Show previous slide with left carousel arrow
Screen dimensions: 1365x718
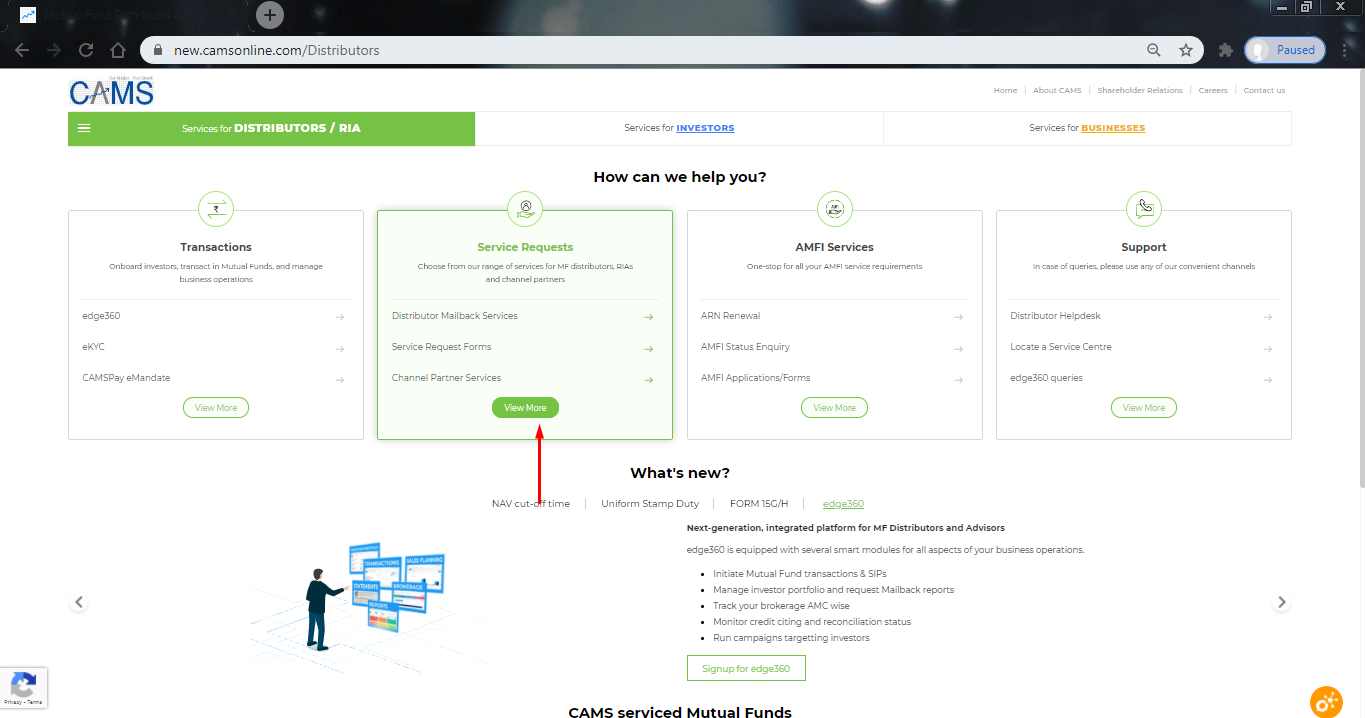tap(79, 602)
